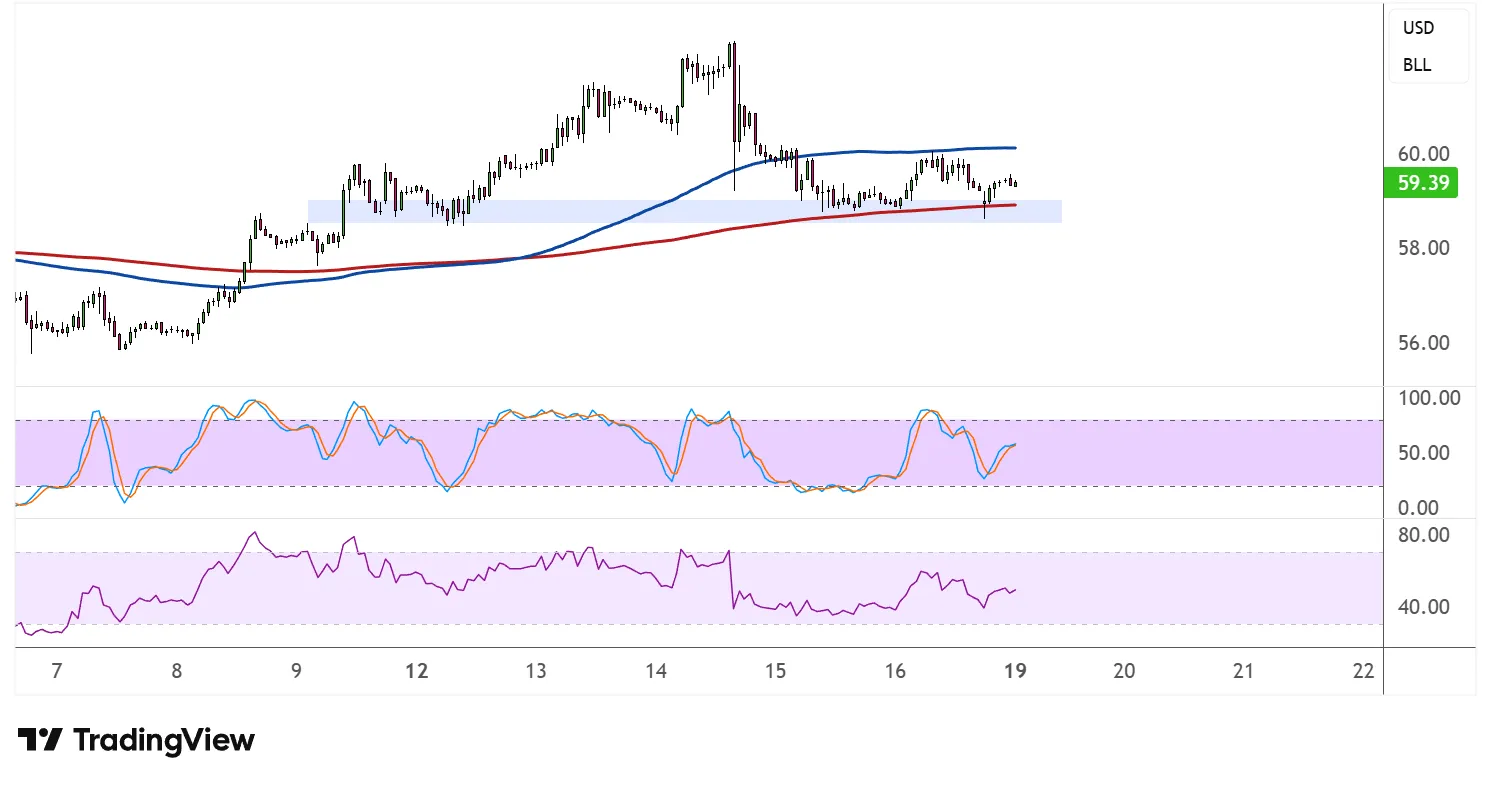Click the 100.00 stochastic scale label

click(1429, 398)
